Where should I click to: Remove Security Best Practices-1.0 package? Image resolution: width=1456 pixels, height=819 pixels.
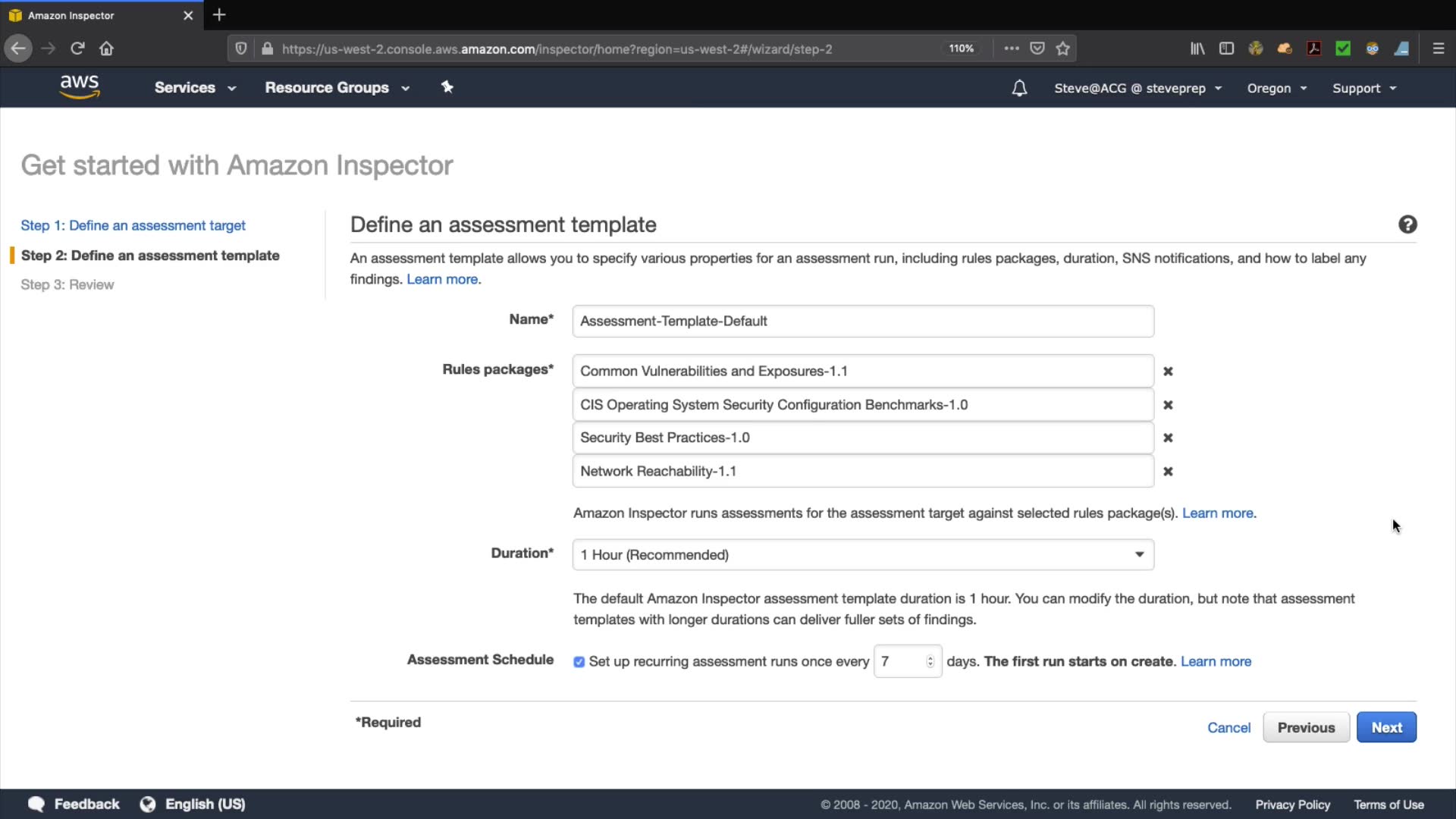[x=1168, y=438]
